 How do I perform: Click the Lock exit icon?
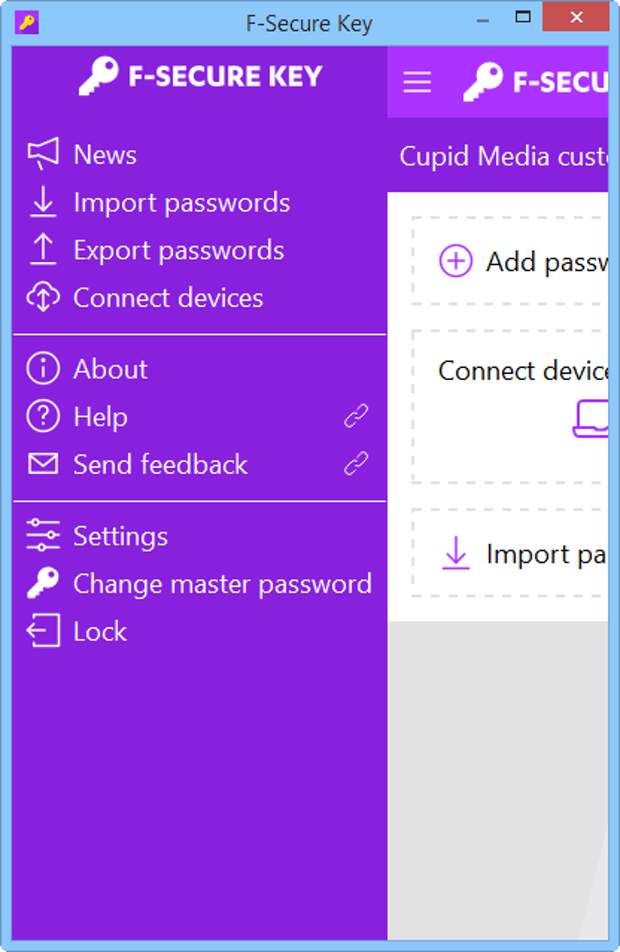click(x=43, y=632)
